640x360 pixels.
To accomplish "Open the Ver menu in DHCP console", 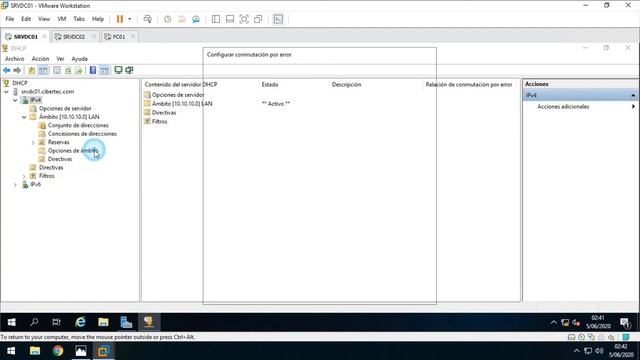I will coord(60,59).
